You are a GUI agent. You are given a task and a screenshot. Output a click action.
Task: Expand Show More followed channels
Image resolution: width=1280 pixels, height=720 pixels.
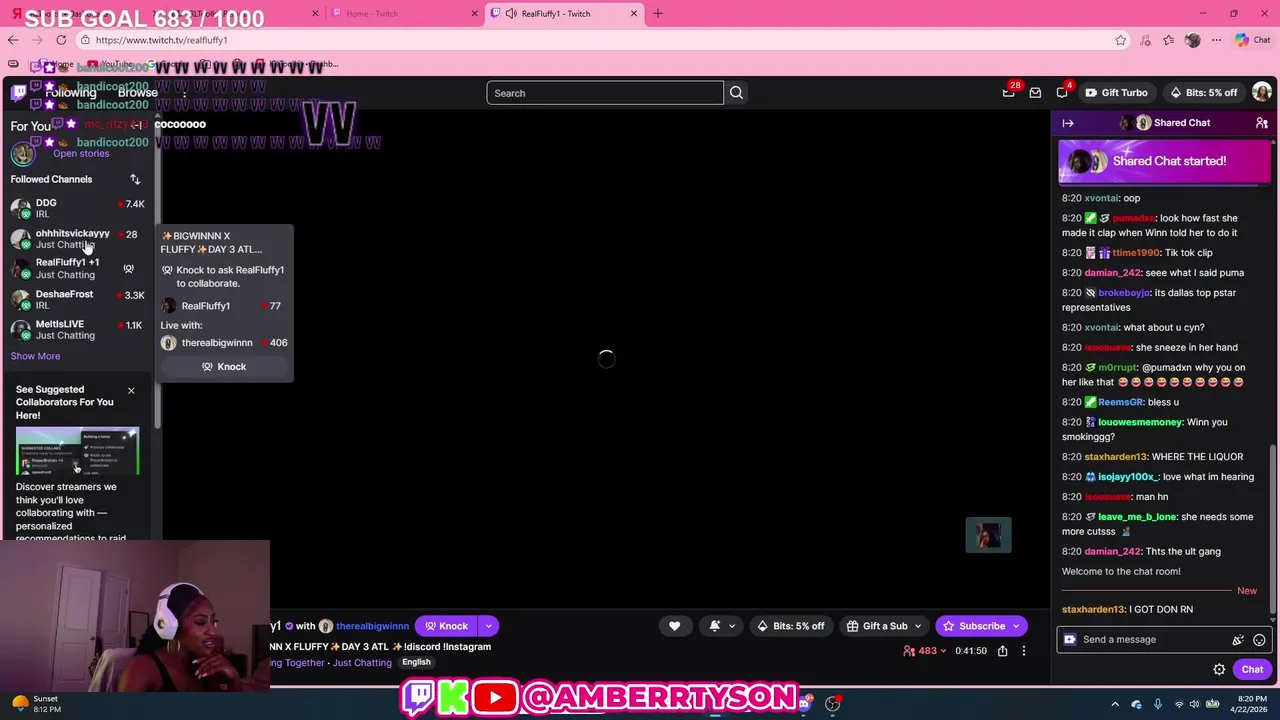tap(35, 356)
